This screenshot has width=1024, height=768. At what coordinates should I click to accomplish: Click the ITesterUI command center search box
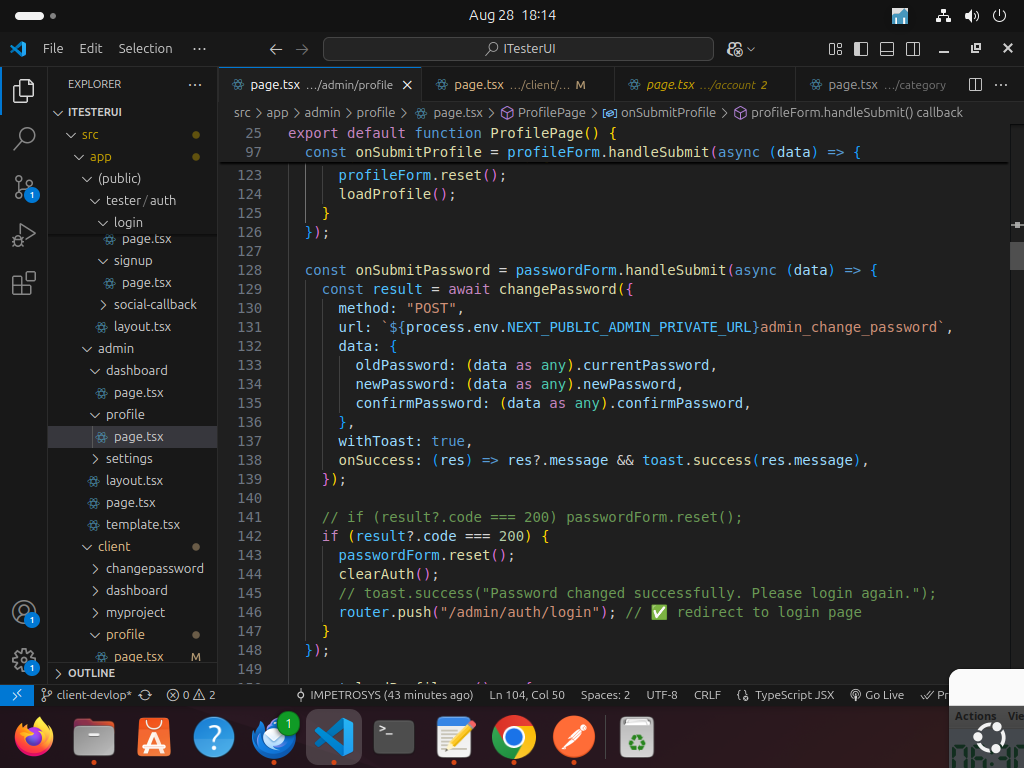coord(518,49)
